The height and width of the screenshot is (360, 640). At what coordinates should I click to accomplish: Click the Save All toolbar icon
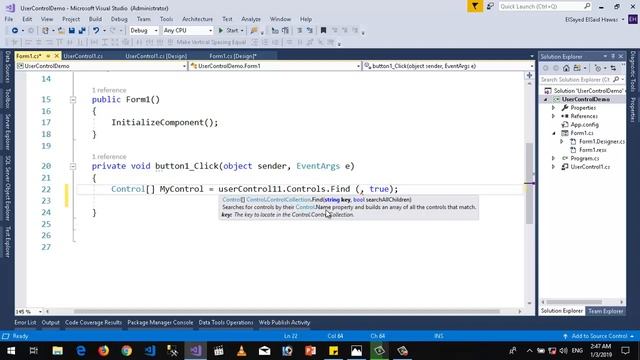pyautogui.click(x=82, y=30)
